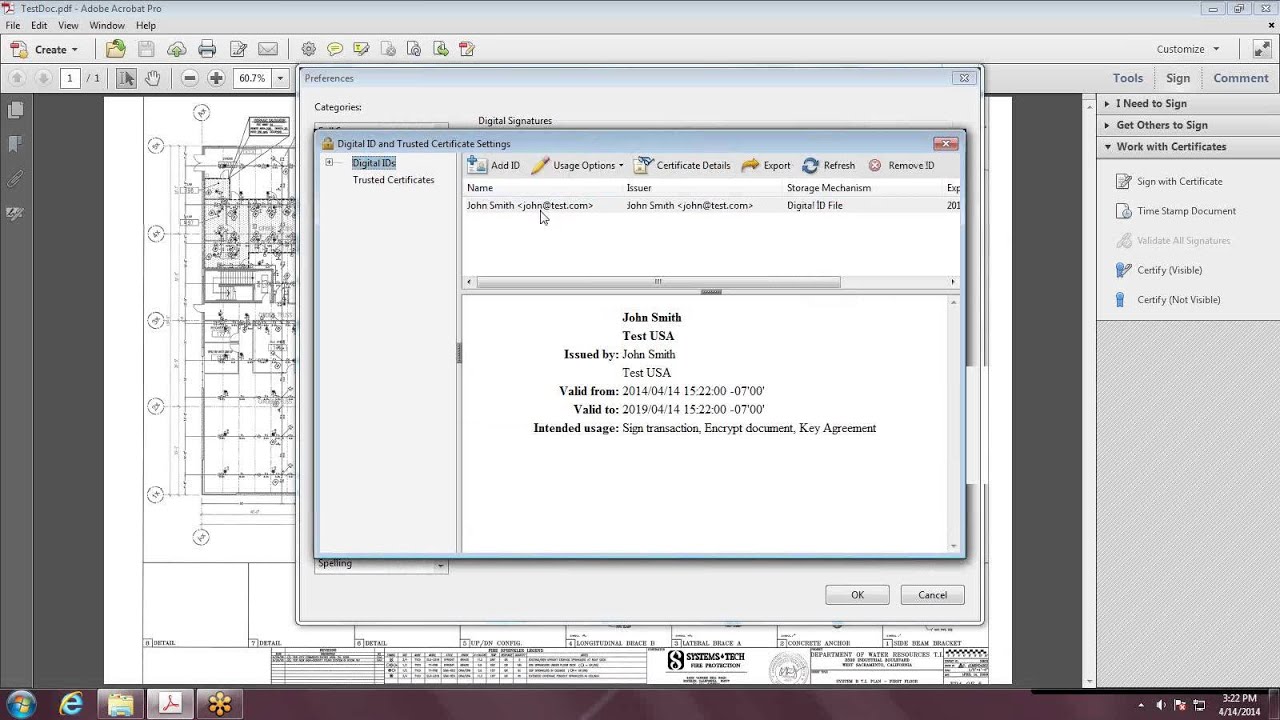Sort by Storage Mechanism column header
The width and height of the screenshot is (1280, 720).
pyautogui.click(x=828, y=188)
